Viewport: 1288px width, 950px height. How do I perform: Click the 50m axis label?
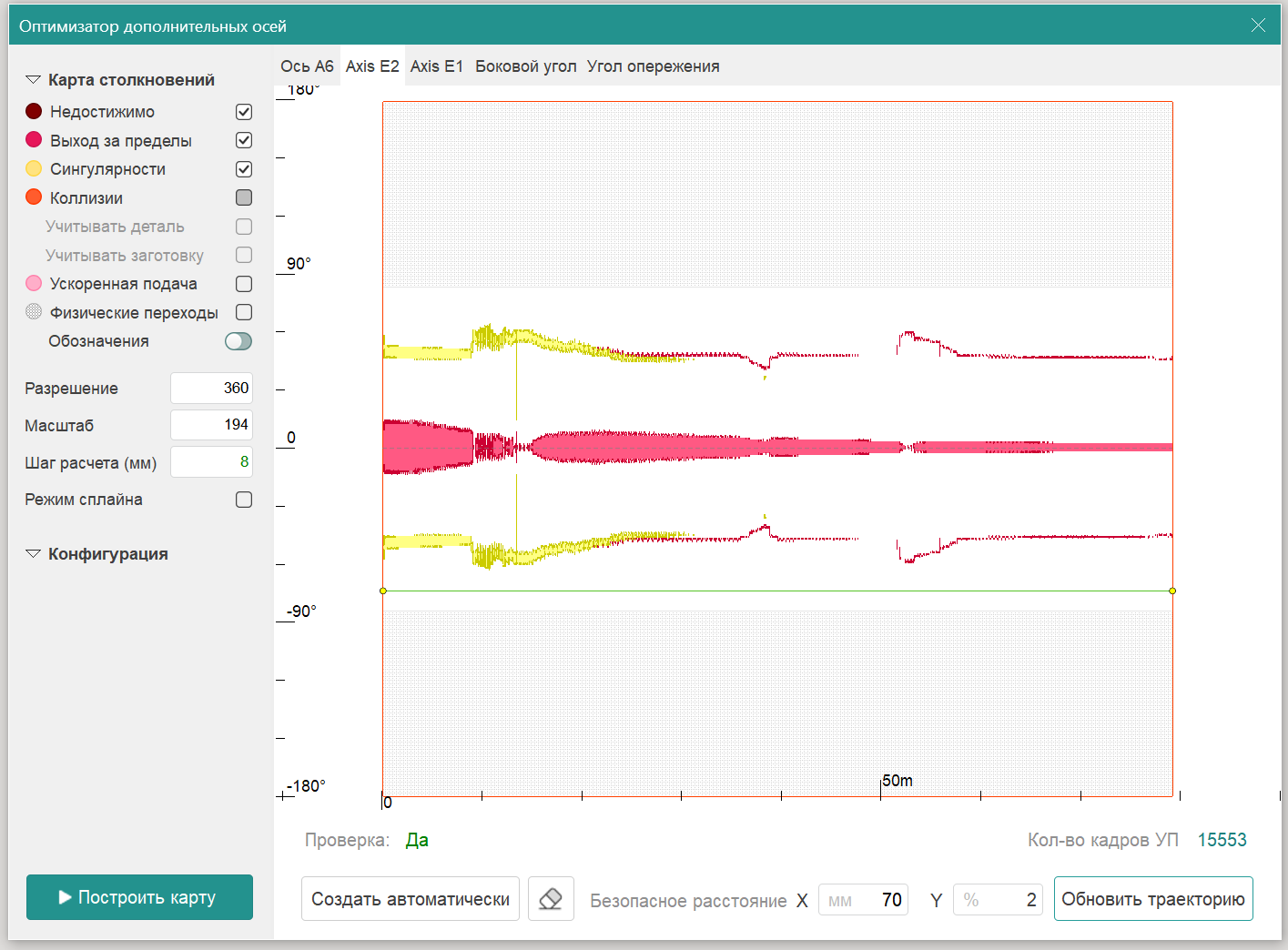tap(898, 781)
